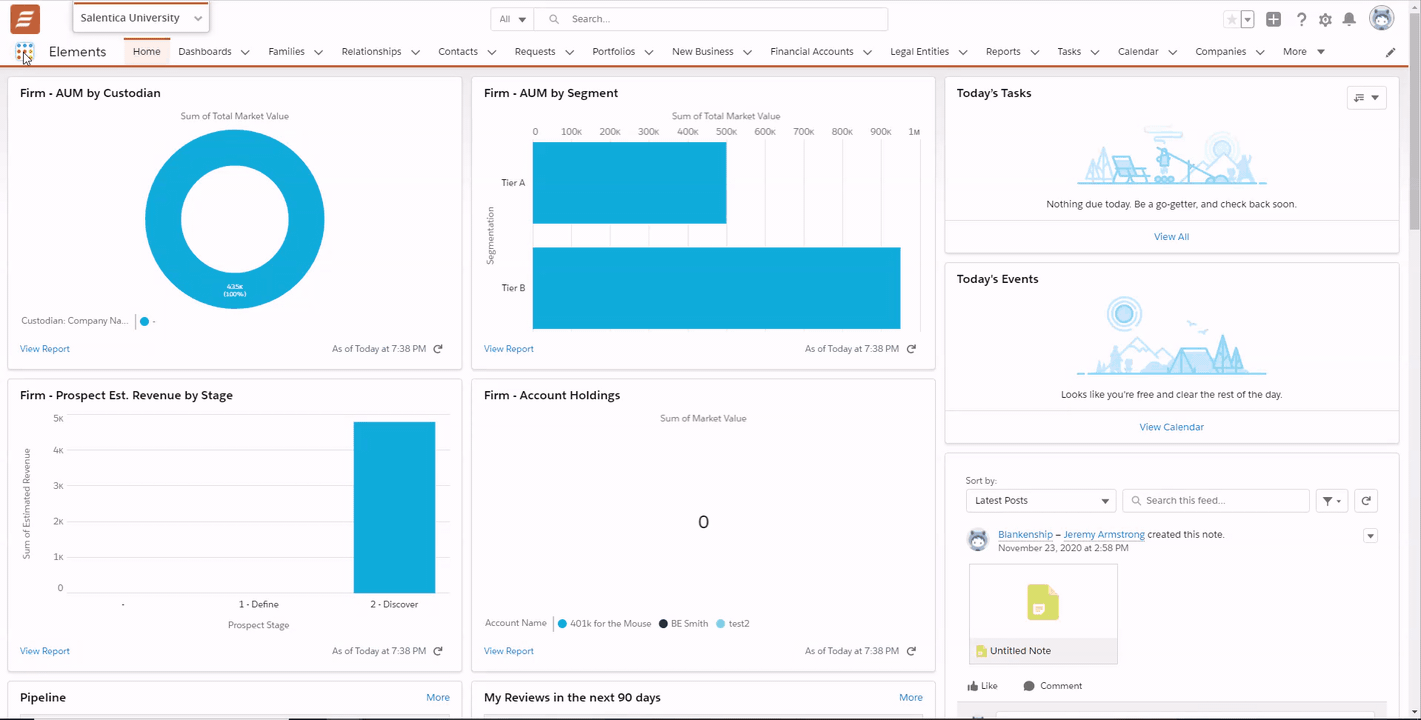Screen dimensions: 1421x720
Task: Open the Latest Posts sort dropdown
Action: [x=1040, y=501]
